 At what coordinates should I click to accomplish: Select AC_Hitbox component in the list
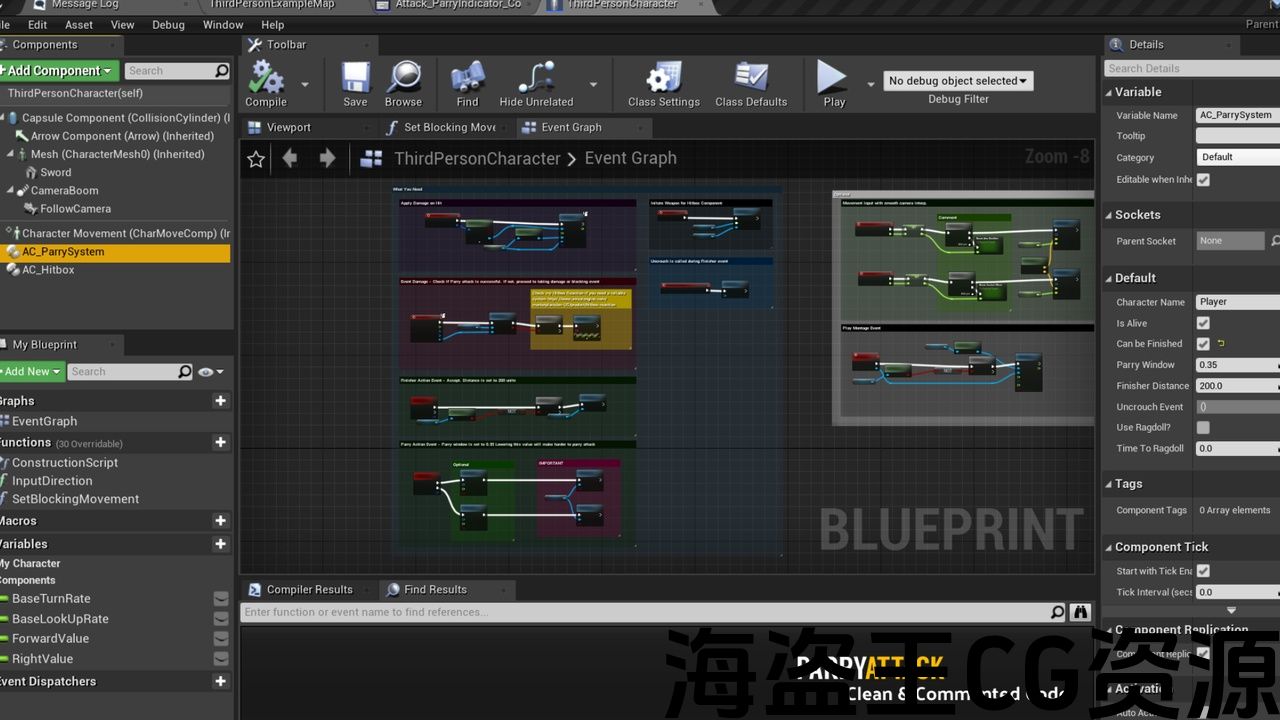click(49, 270)
